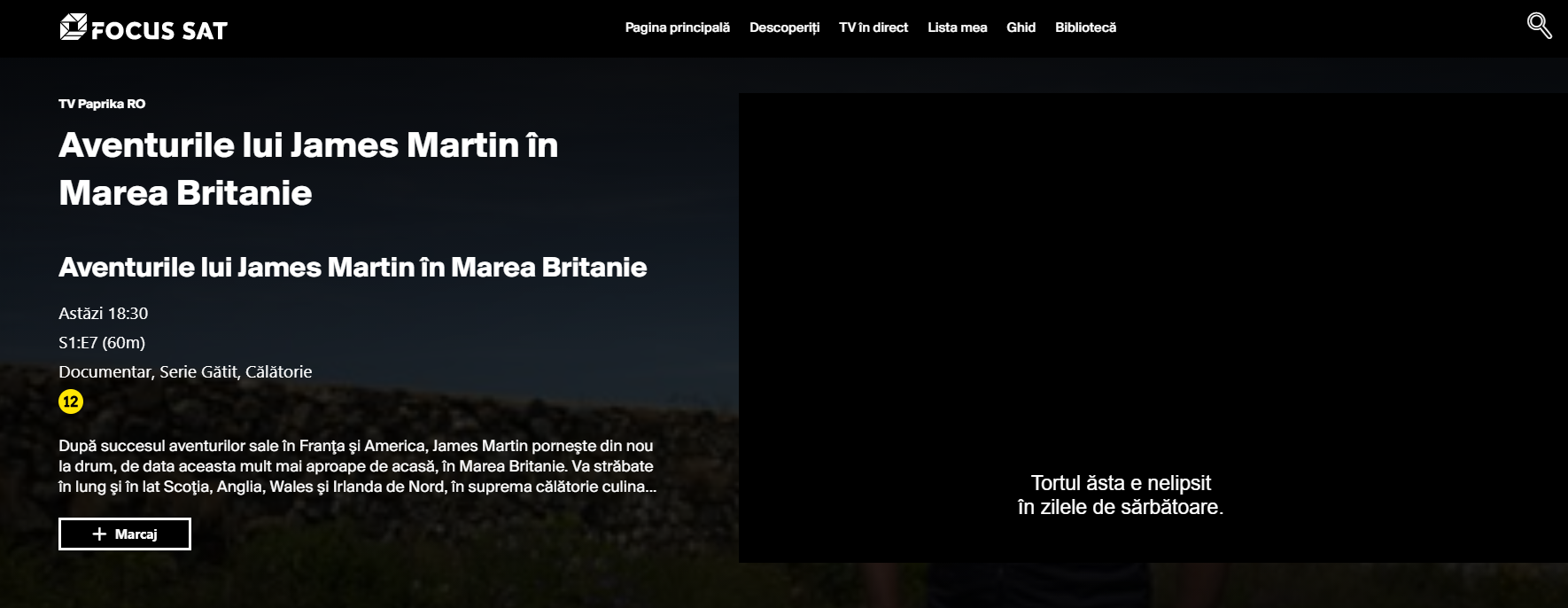Click the Marcaj button
This screenshot has width=1568, height=608.
click(x=125, y=534)
